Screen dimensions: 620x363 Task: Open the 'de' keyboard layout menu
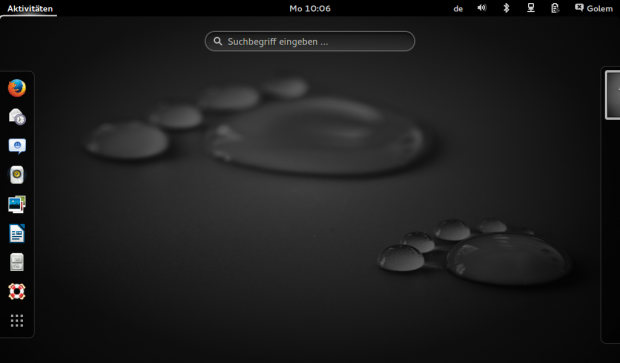[x=458, y=9]
